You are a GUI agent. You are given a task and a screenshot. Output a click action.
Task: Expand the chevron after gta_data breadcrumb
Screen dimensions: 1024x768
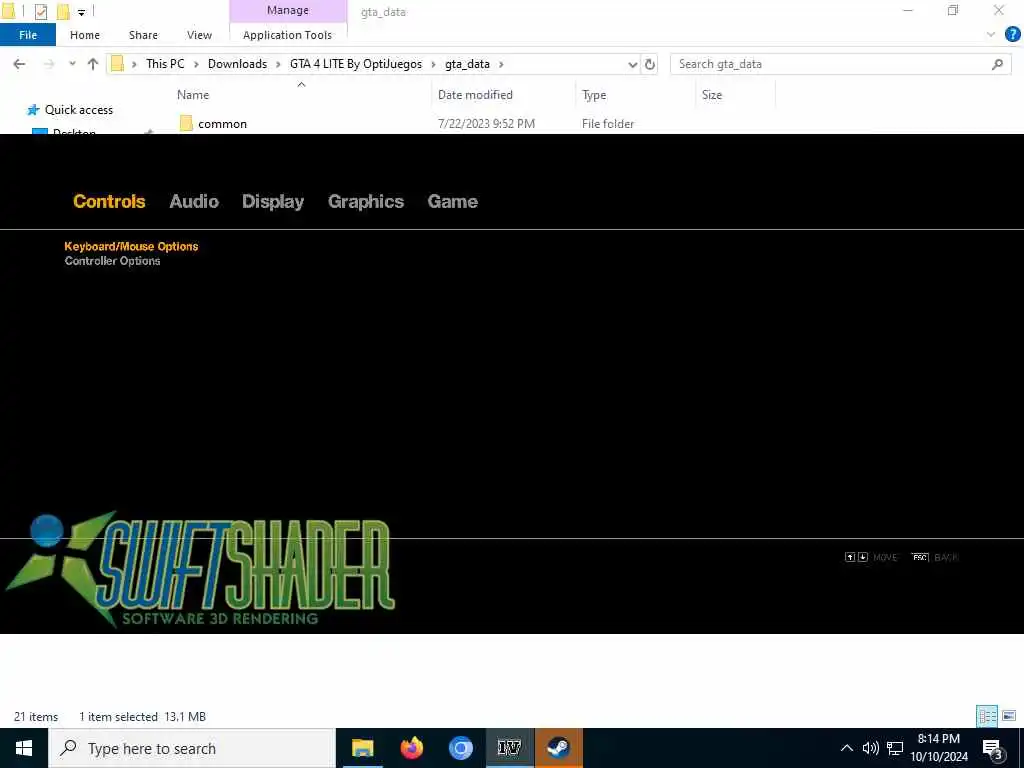pos(501,64)
